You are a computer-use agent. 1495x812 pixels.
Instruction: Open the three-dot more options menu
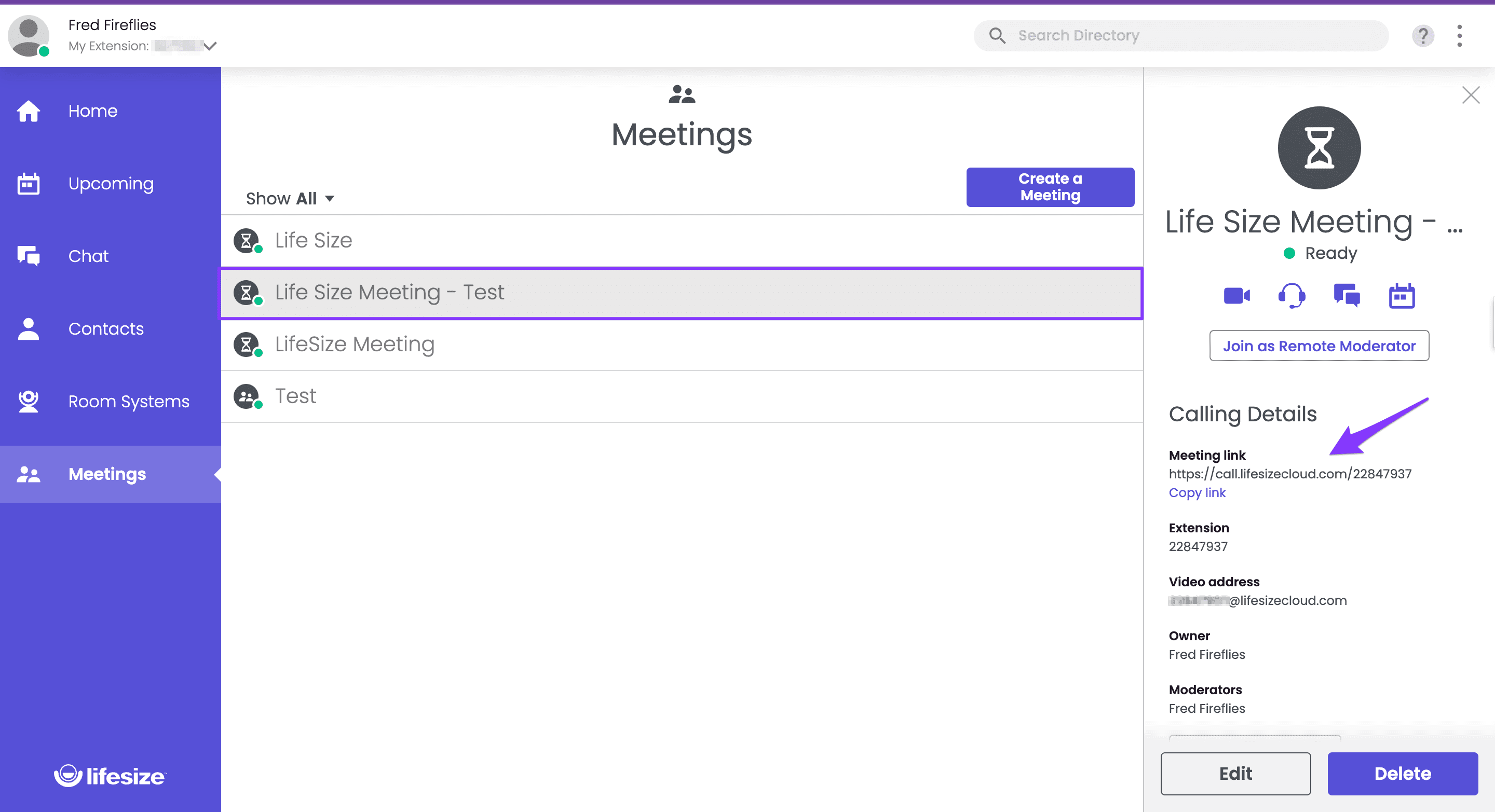point(1459,35)
